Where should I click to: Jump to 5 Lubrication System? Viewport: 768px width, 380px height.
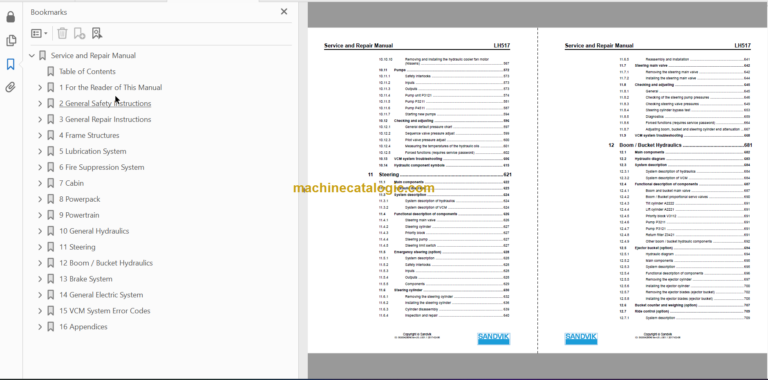[93, 151]
